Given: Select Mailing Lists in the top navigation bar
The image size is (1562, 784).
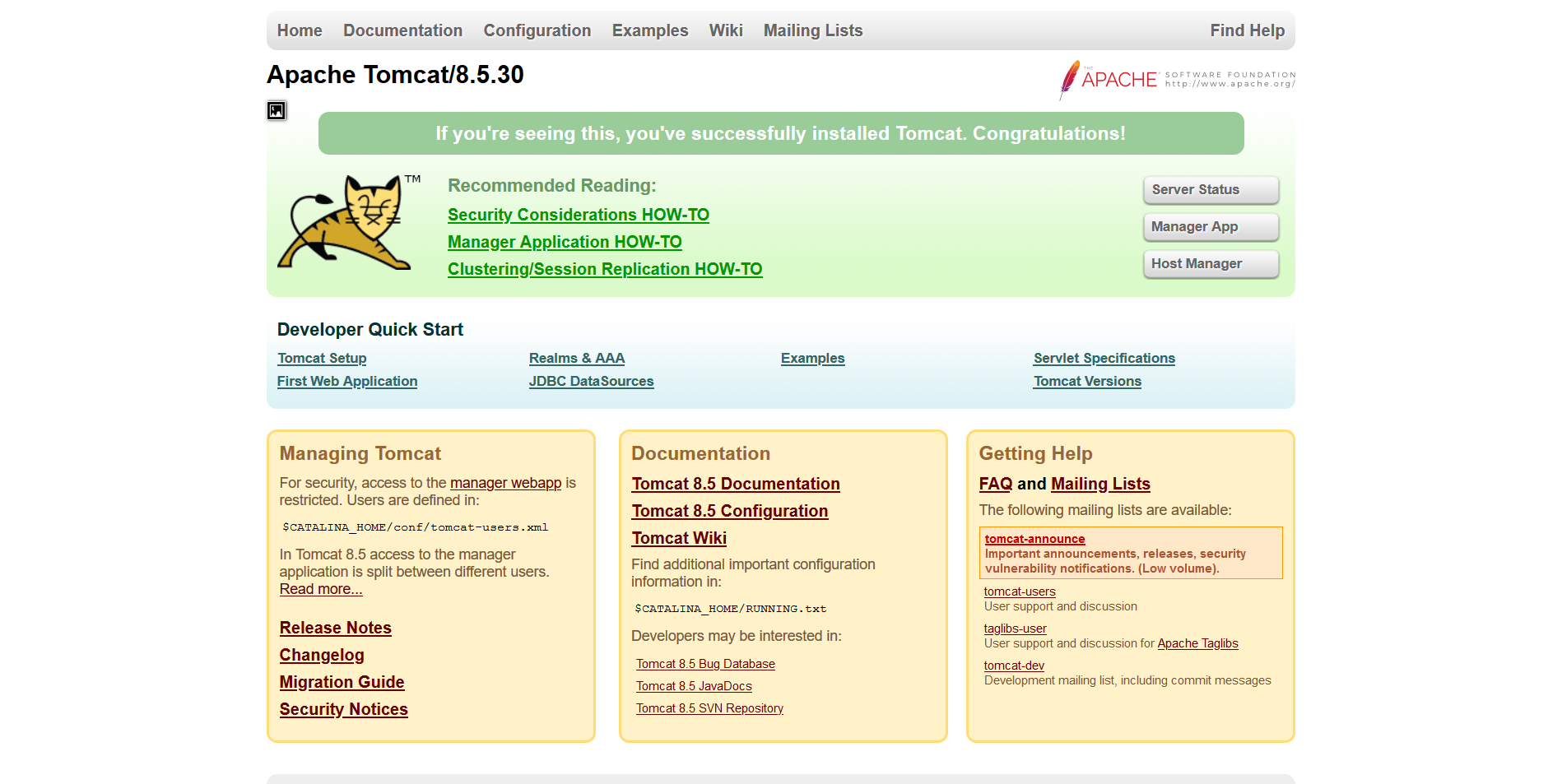Looking at the screenshot, I should [812, 30].
